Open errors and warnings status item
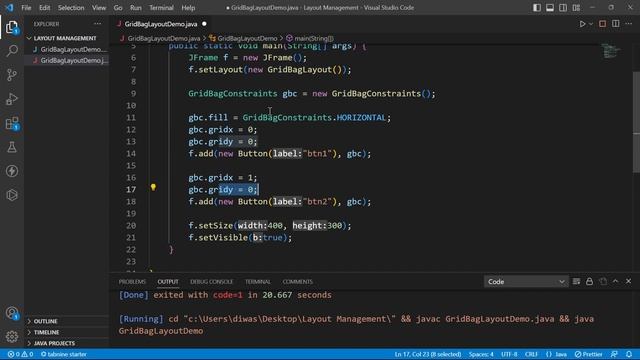The height and width of the screenshot is (360, 640). point(20,354)
